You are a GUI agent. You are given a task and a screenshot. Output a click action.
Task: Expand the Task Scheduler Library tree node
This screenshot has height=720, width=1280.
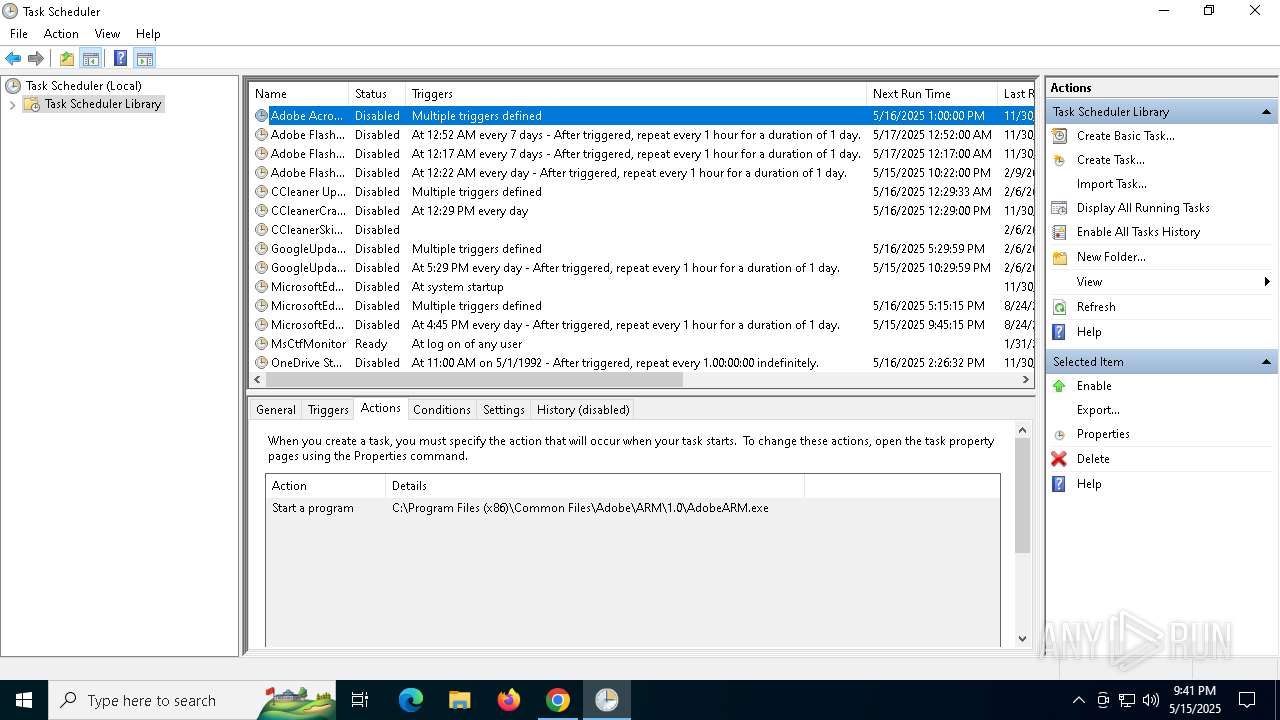coord(12,104)
